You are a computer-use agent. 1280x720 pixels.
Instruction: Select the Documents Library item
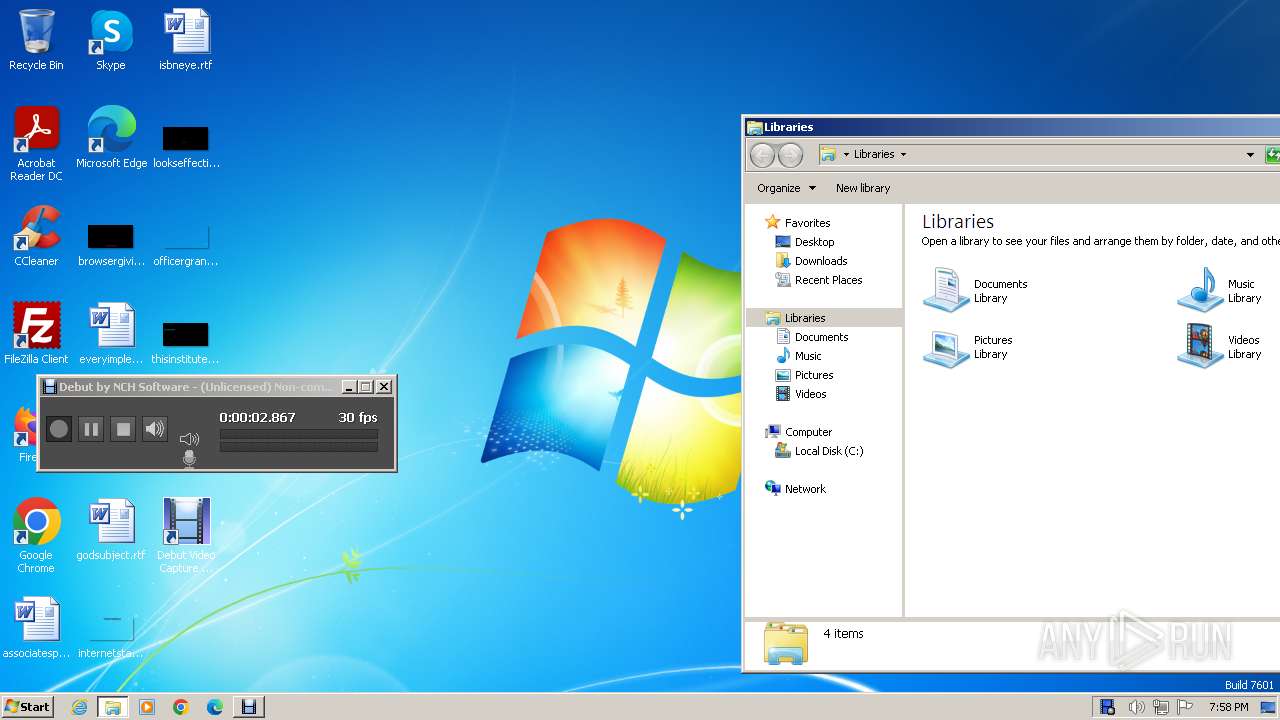[976, 290]
